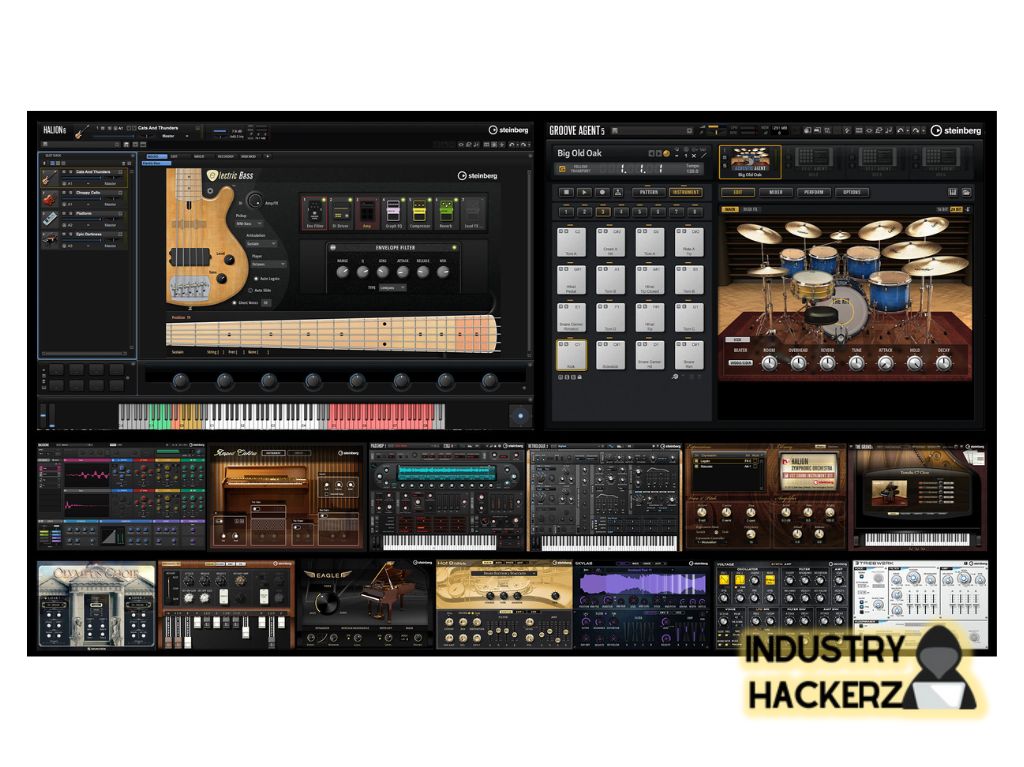Switch to the Options tab
Screen dimensions: 1024x767
(x=852, y=192)
